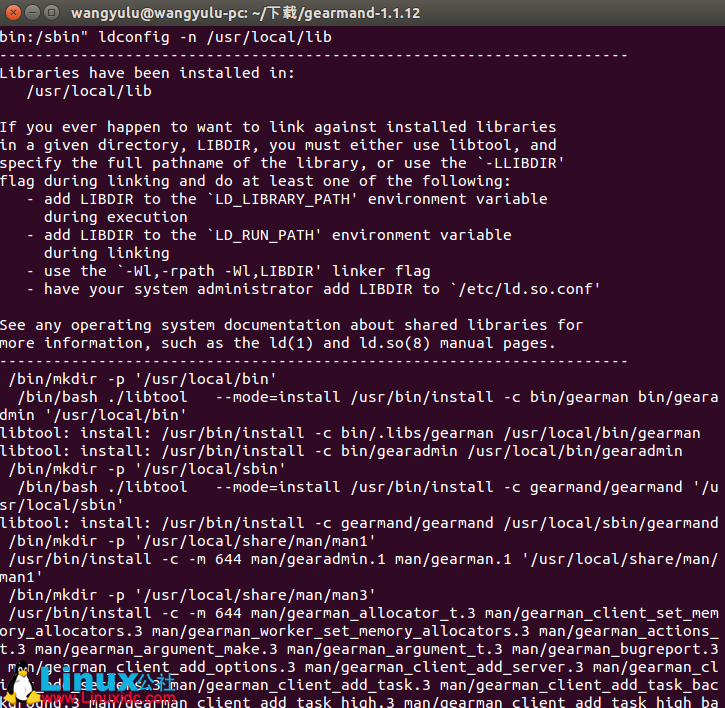Minimize the gearmand terminal window
Image resolution: width=725 pixels, height=708 pixels.
point(33,13)
